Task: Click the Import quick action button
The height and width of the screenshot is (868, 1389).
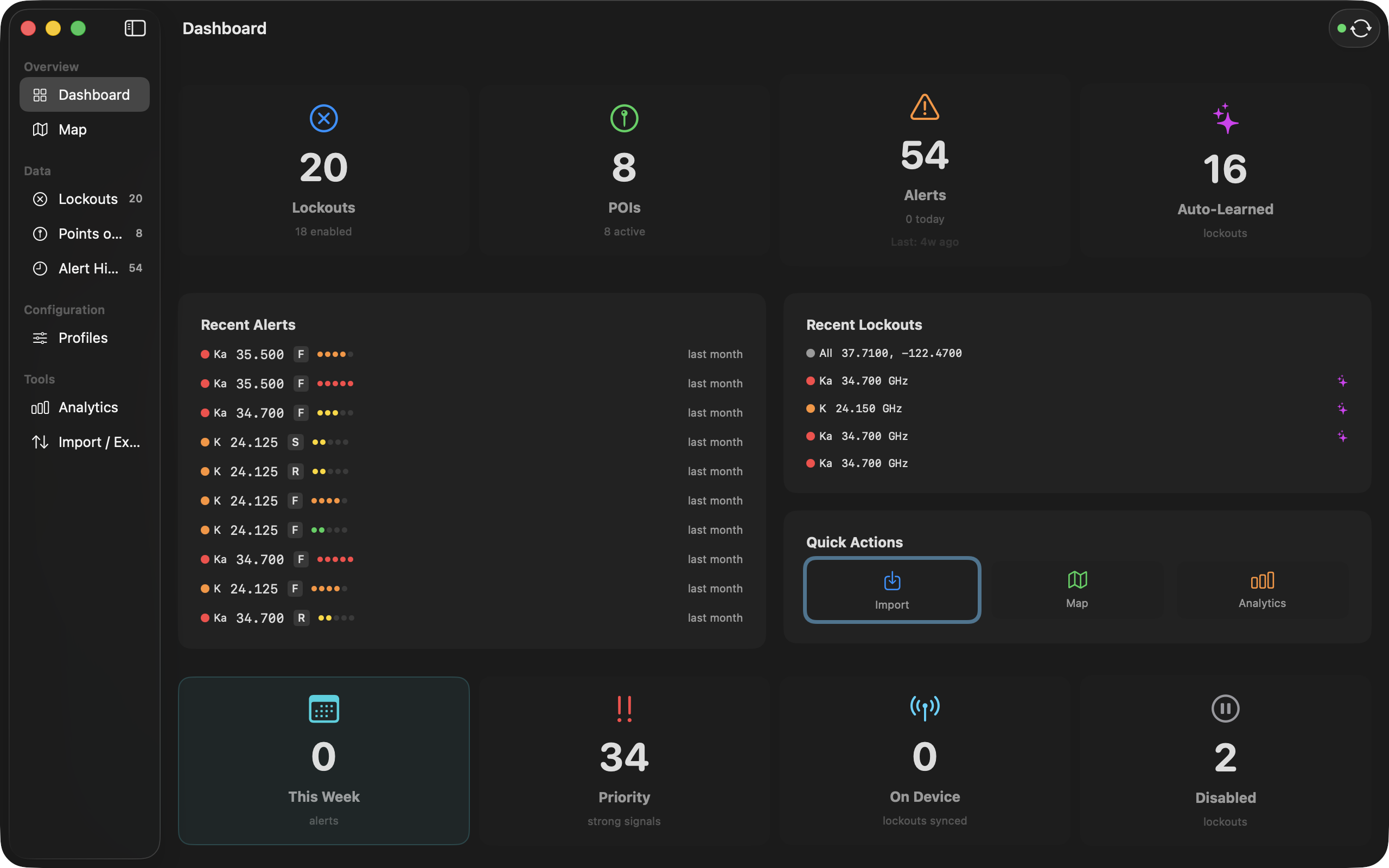Action: coord(891,590)
